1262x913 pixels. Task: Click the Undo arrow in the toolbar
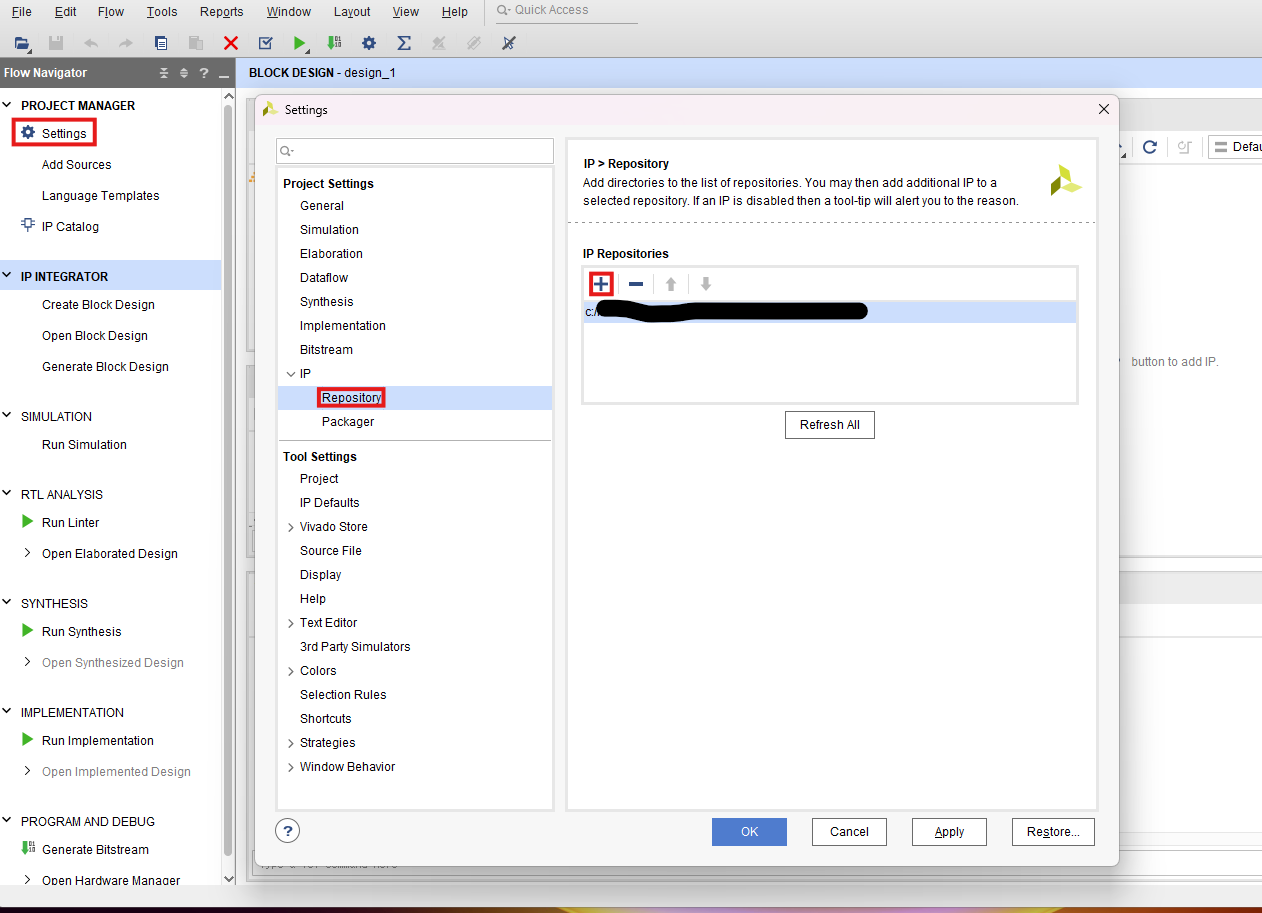[91, 43]
